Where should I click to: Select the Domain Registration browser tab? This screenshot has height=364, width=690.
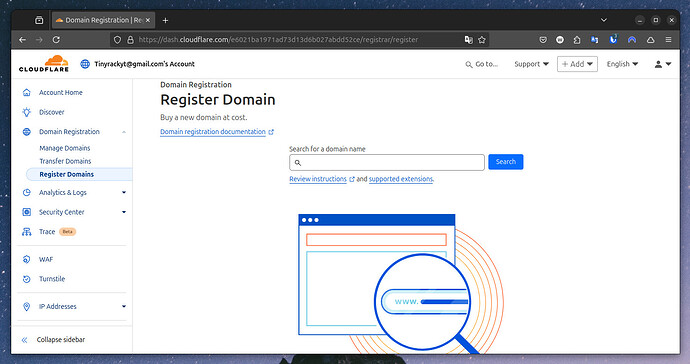[x=103, y=20]
